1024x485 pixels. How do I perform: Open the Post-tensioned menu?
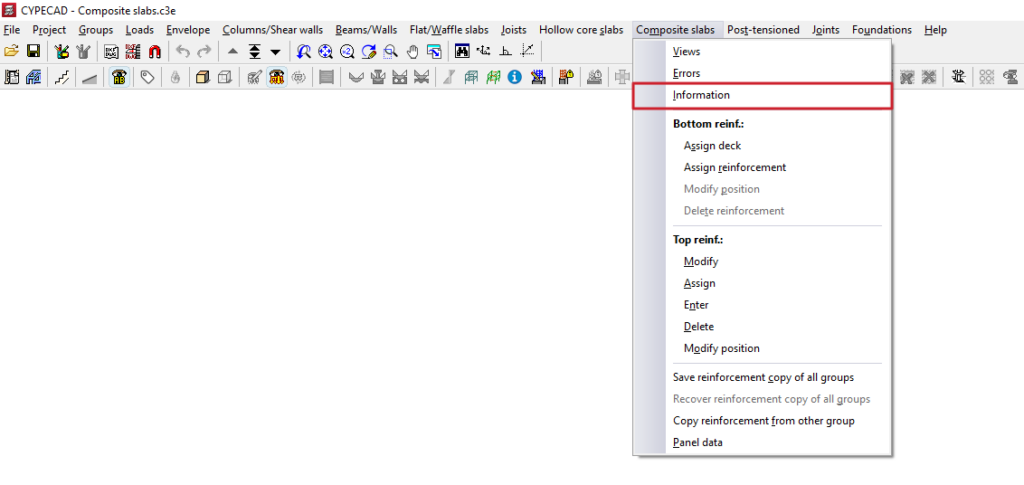pos(763,30)
